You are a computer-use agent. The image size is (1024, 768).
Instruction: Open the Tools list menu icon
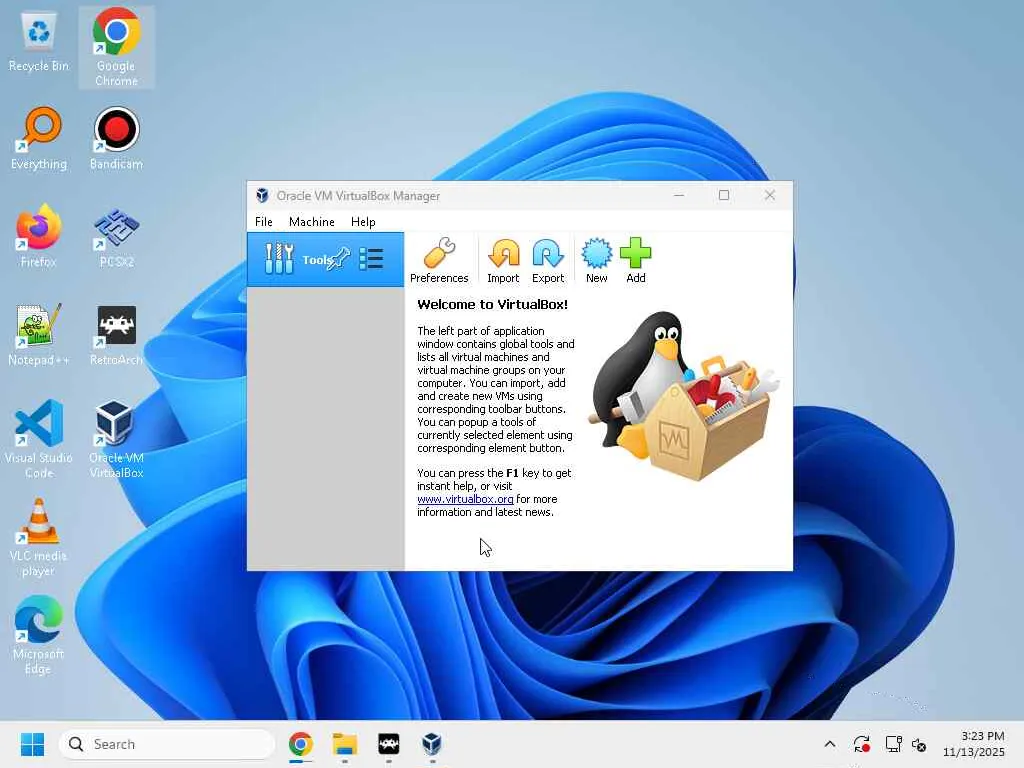[x=372, y=259]
